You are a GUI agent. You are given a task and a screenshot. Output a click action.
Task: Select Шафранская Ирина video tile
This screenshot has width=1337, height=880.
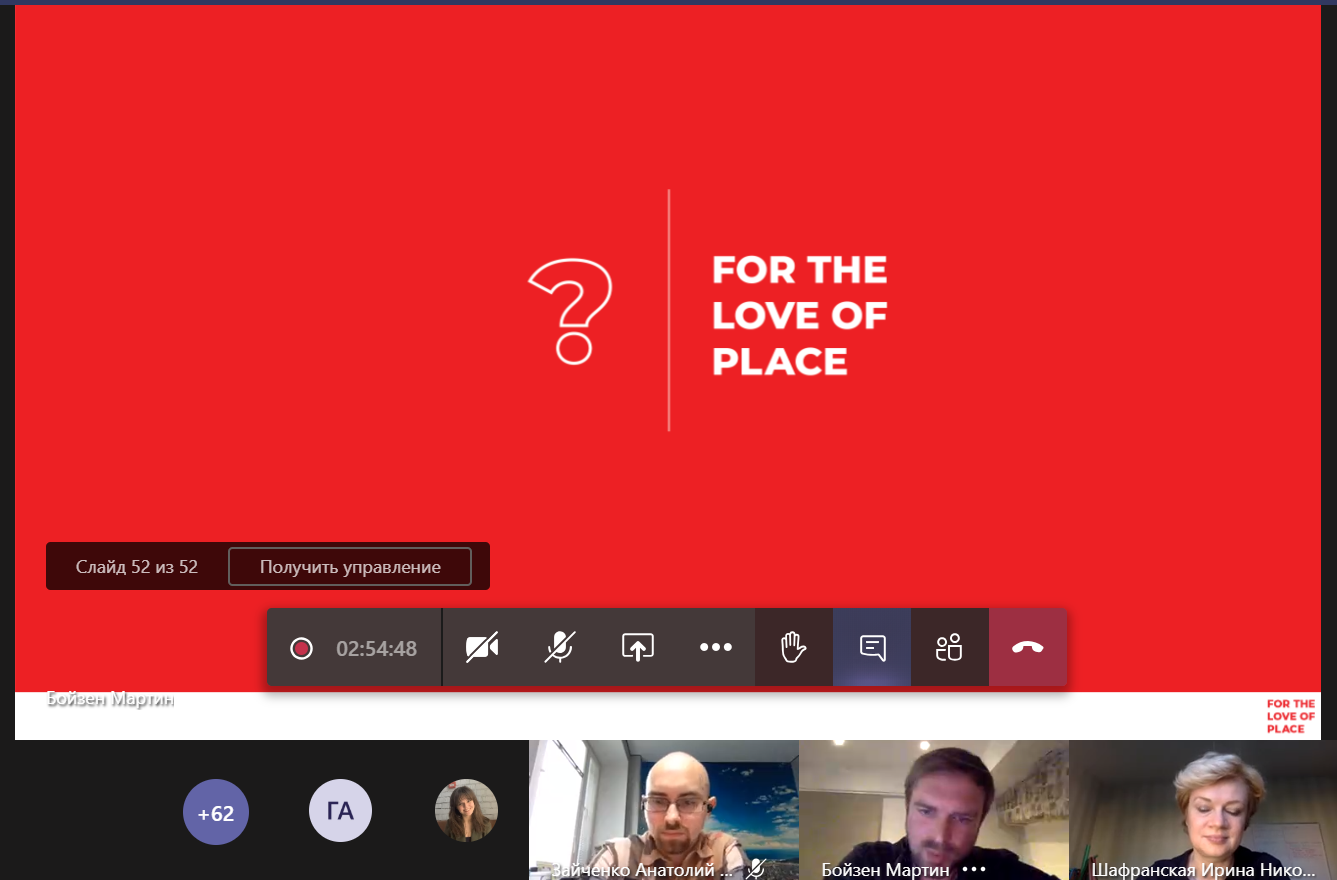[x=1203, y=810]
